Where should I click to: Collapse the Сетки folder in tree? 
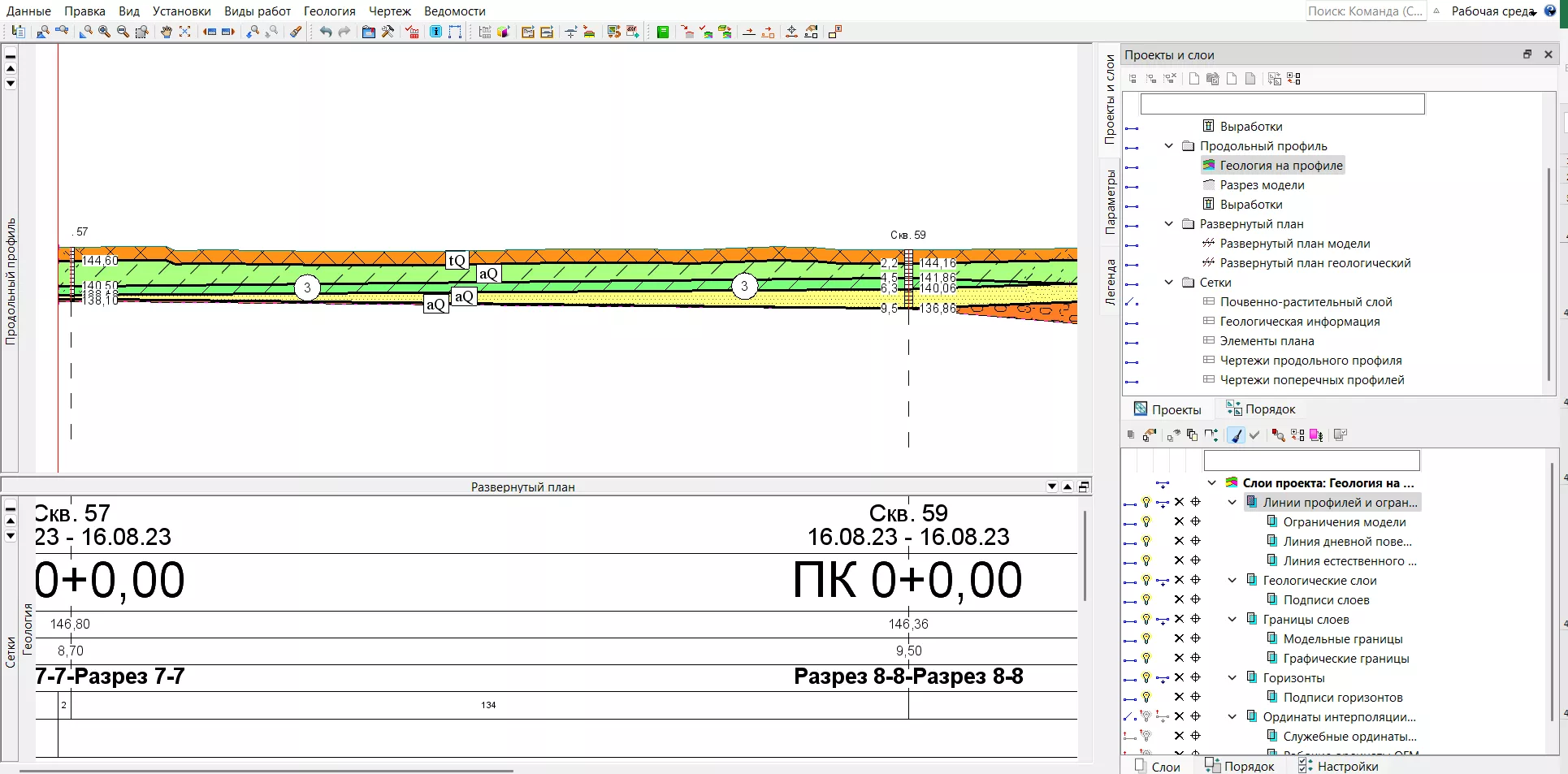[x=1169, y=283]
